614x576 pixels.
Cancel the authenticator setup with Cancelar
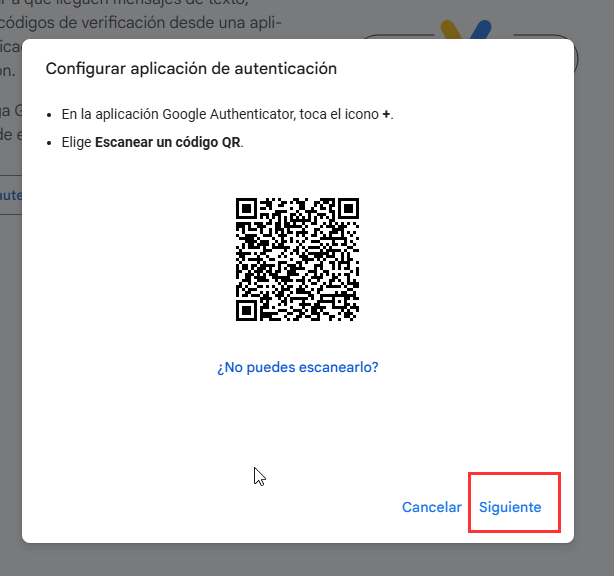(432, 507)
